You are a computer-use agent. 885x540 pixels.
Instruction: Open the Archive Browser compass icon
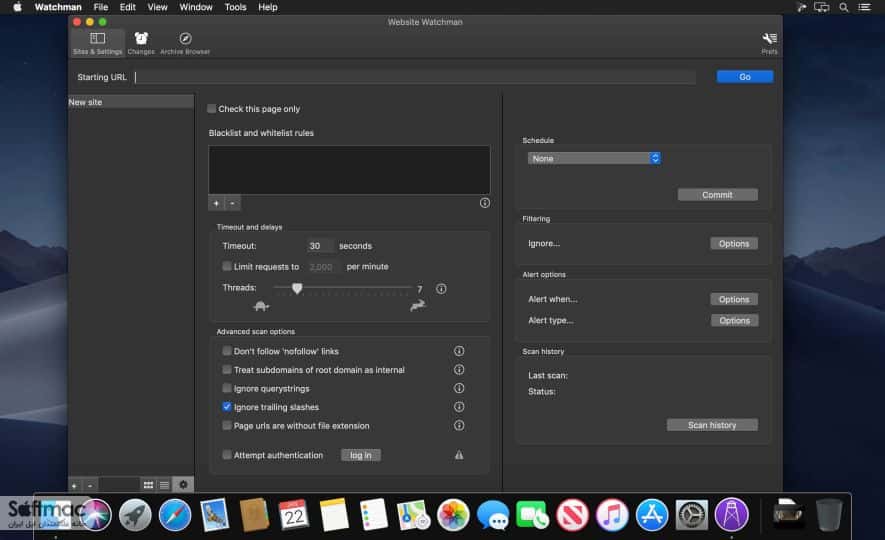point(185,38)
